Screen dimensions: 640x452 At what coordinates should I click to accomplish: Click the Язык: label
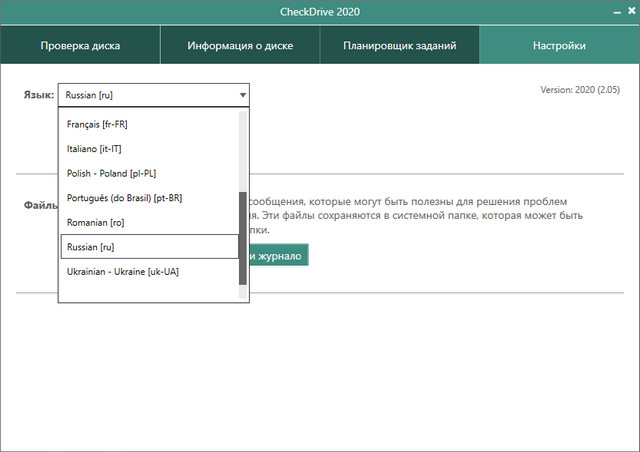(x=39, y=95)
